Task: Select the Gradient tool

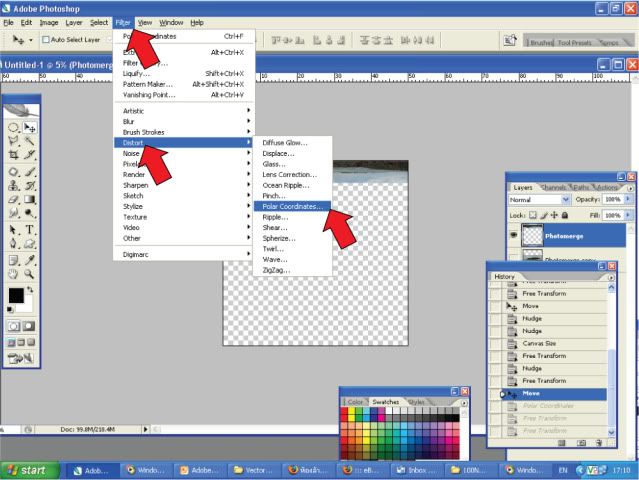Action: point(29,199)
